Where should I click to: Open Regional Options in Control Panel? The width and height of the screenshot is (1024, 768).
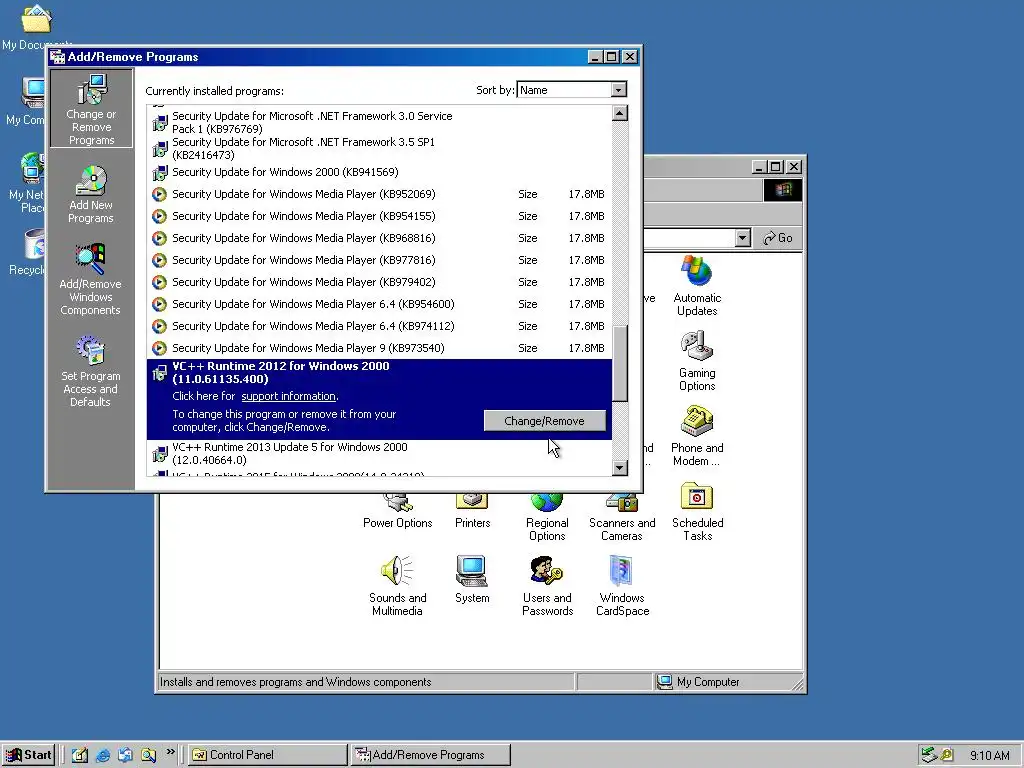pos(547,518)
